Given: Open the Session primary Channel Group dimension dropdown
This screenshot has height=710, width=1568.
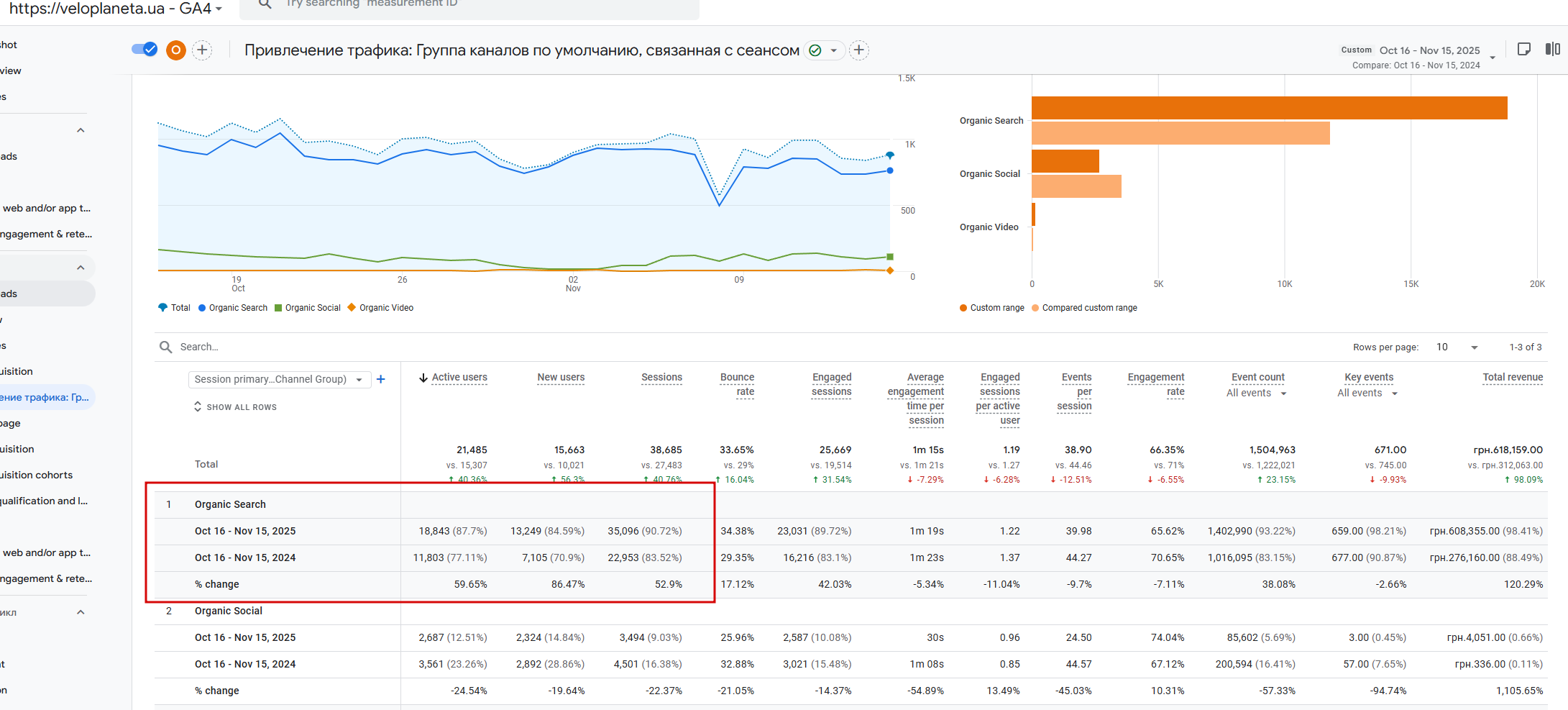Looking at the screenshot, I should (x=280, y=379).
